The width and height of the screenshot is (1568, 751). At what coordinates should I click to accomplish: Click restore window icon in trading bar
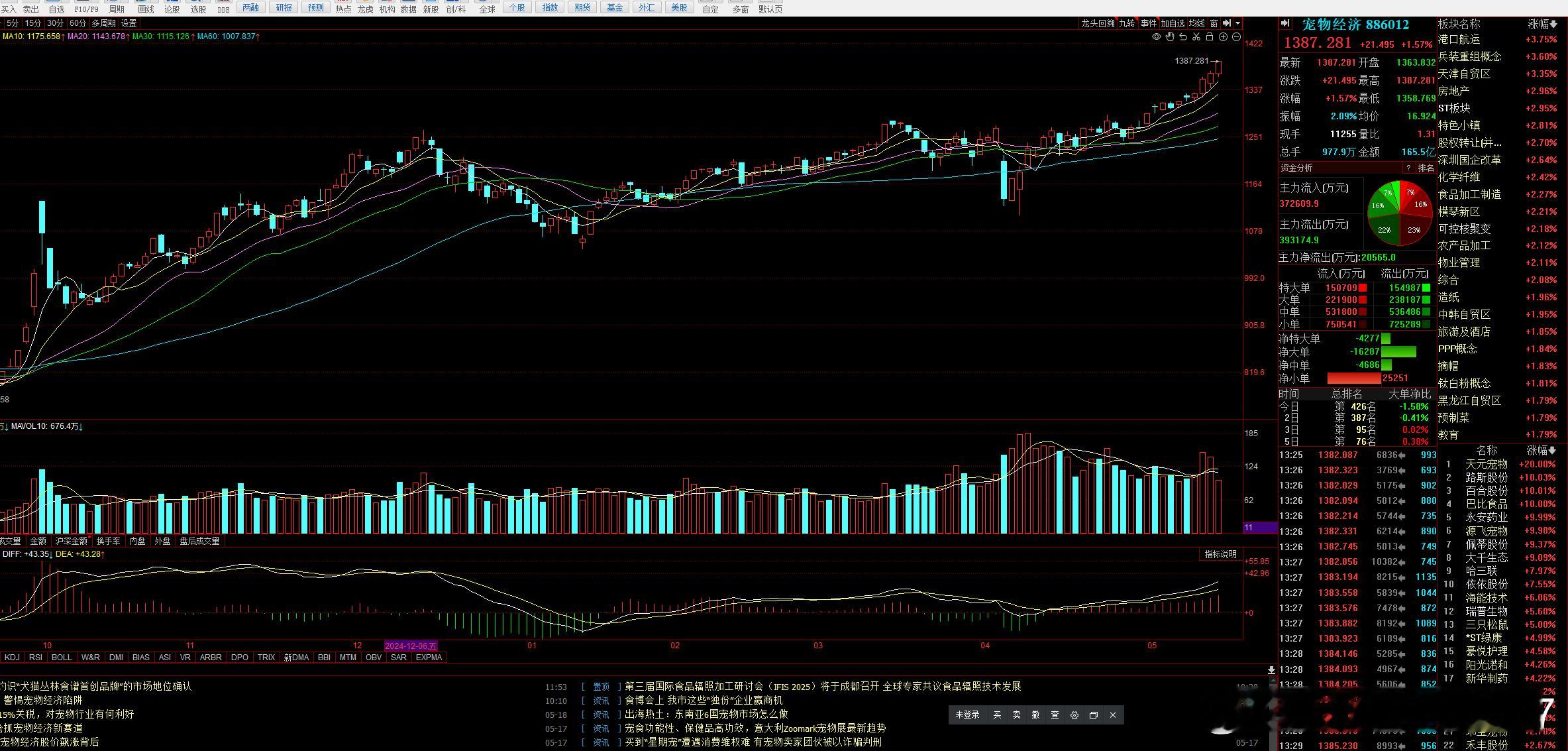pos(1094,715)
